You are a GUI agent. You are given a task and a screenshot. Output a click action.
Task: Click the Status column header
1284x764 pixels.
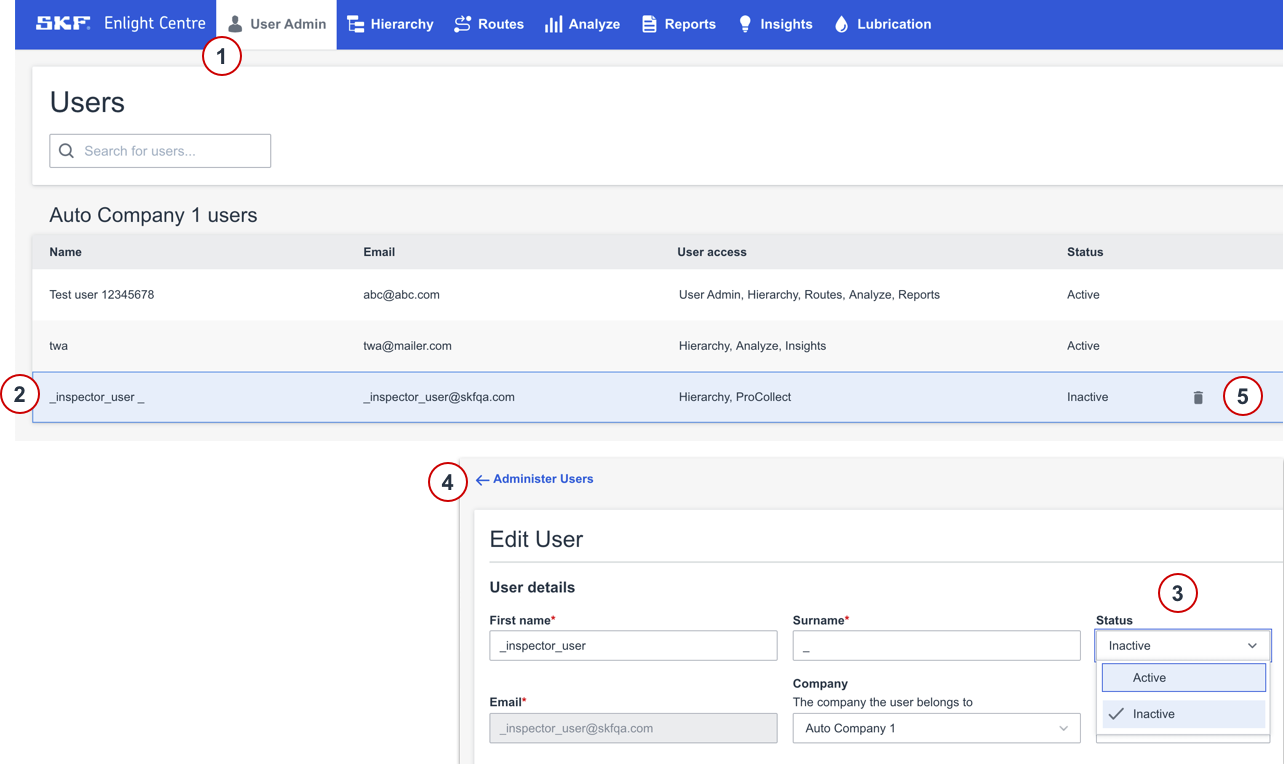point(1085,252)
